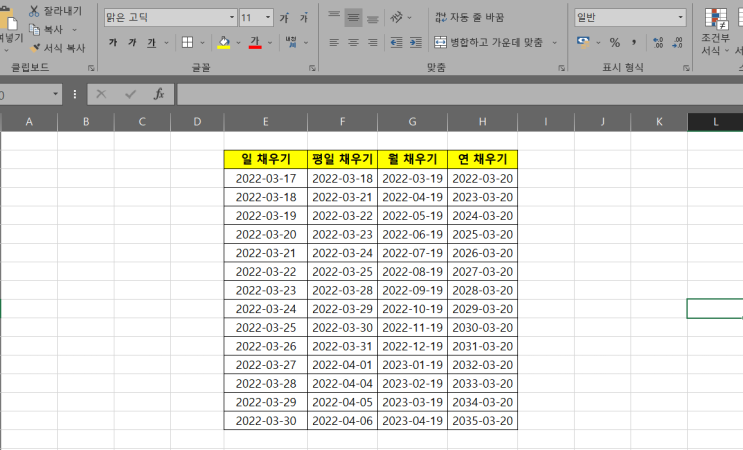Toggle middle vertical alignment
The width and height of the screenshot is (743, 450).
click(x=353, y=18)
